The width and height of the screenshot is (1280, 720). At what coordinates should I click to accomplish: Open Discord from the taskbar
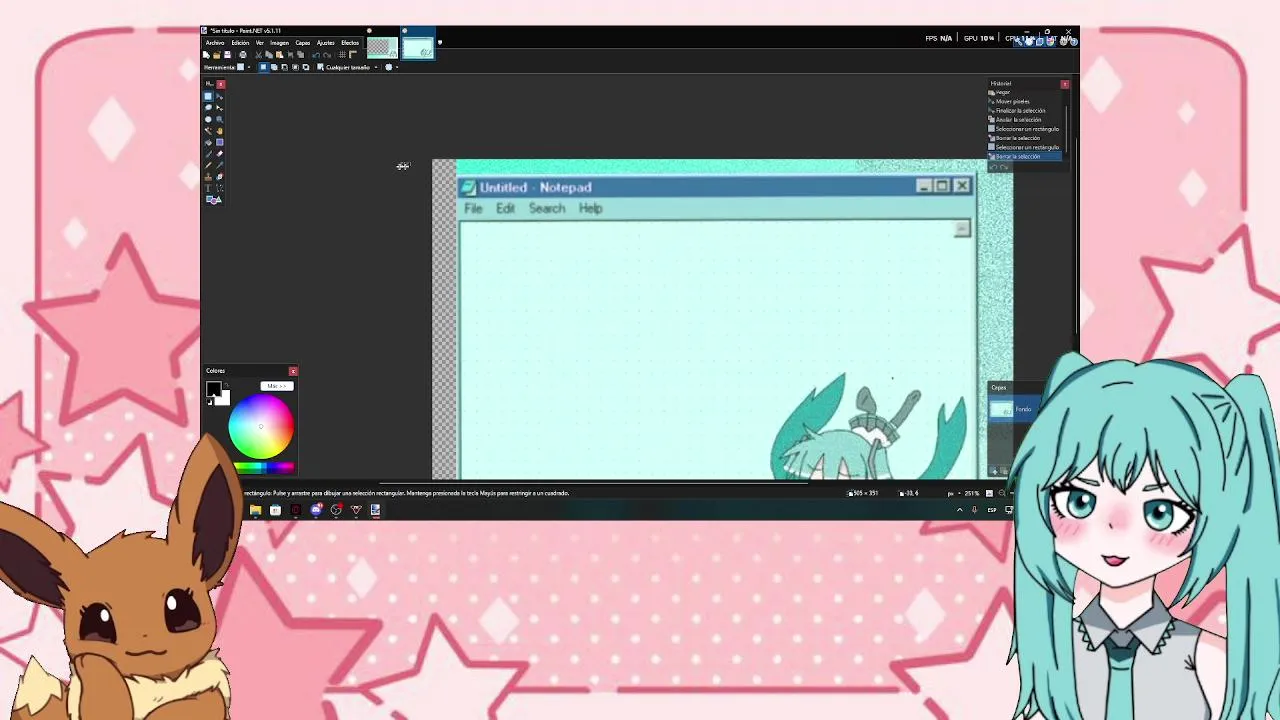click(x=316, y=510)
